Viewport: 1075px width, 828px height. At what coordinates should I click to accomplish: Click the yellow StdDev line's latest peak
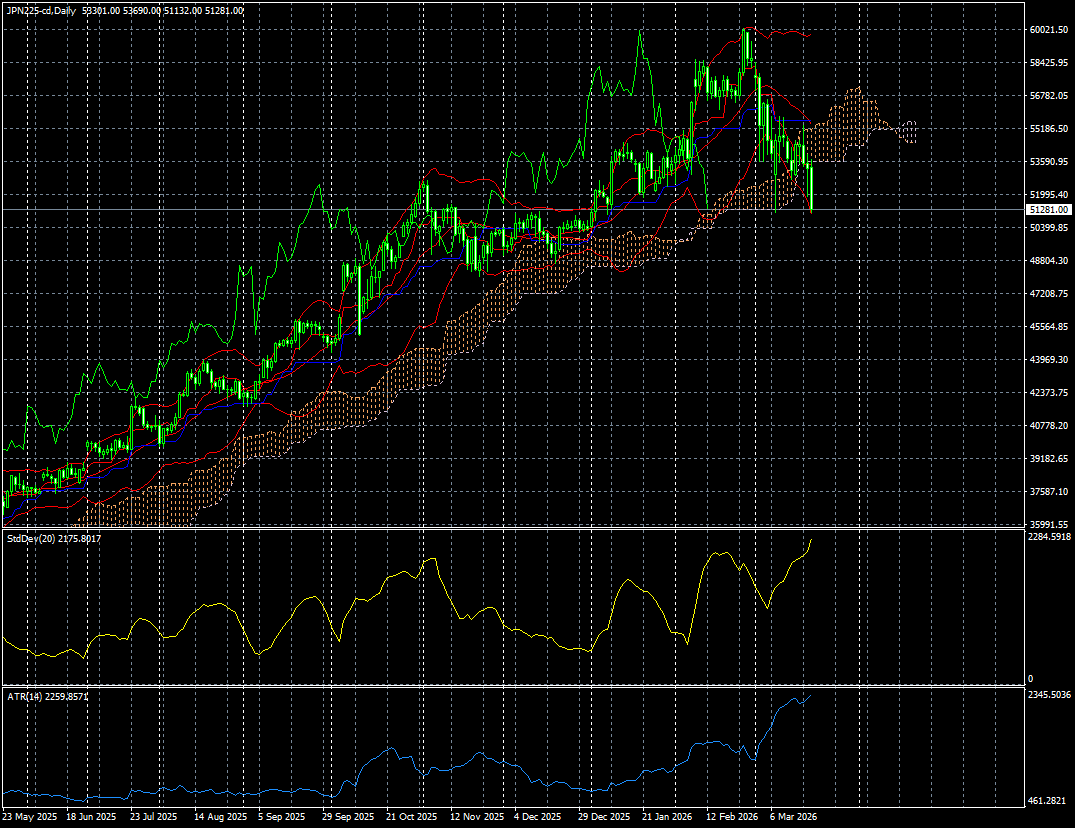(811, 540)
